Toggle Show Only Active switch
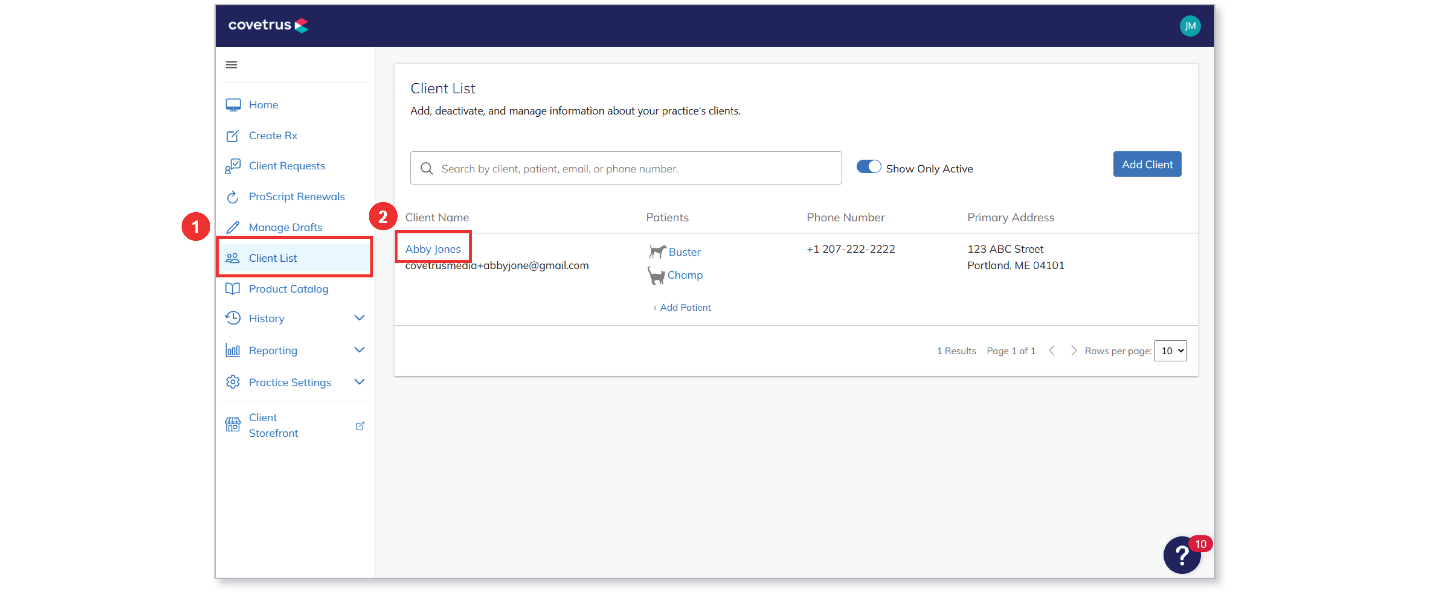 coord(869,167)
